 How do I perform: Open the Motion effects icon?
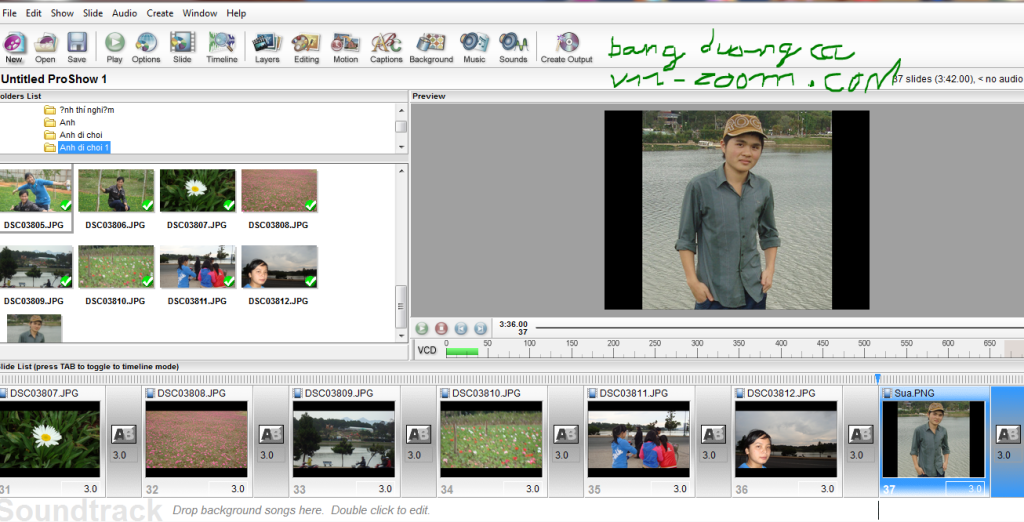click(x=345, y=45)
